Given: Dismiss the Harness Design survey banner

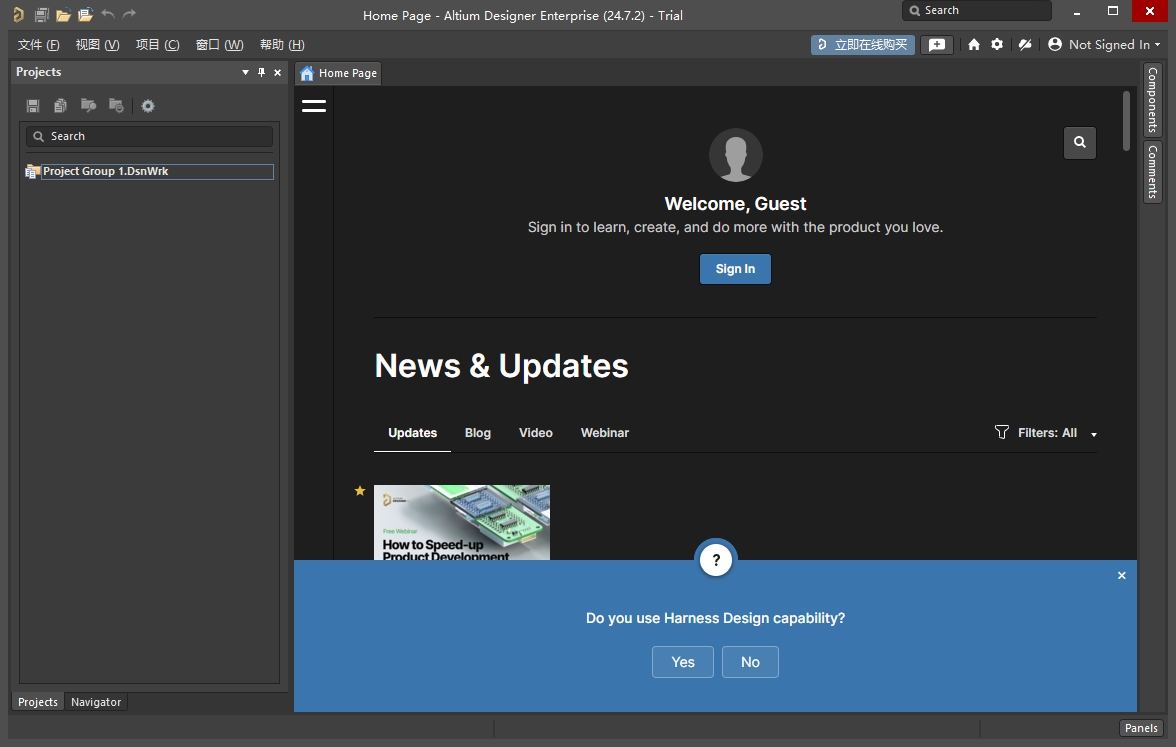Looking at the screenshot, I should pyautogui.click(x=1121, y=575).
